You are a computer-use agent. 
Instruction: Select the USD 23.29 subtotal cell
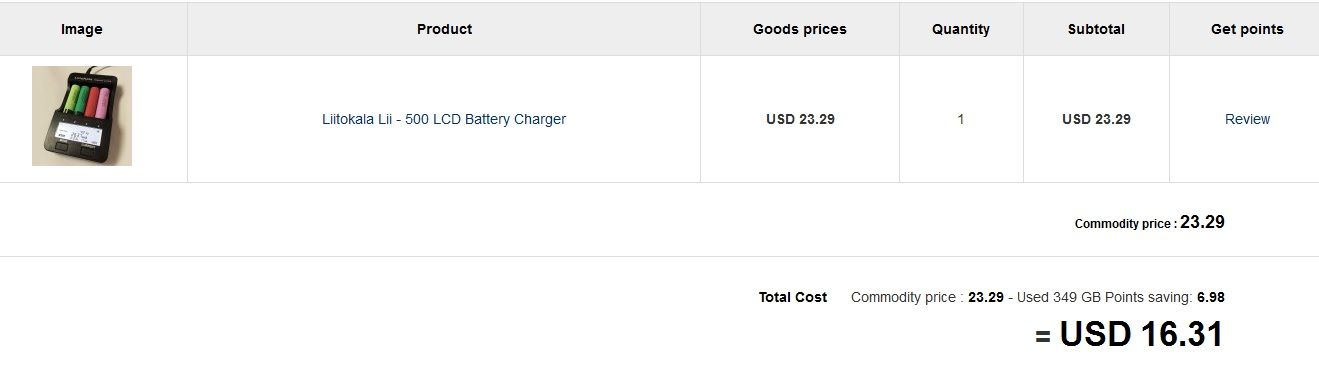pos(1096,119)
